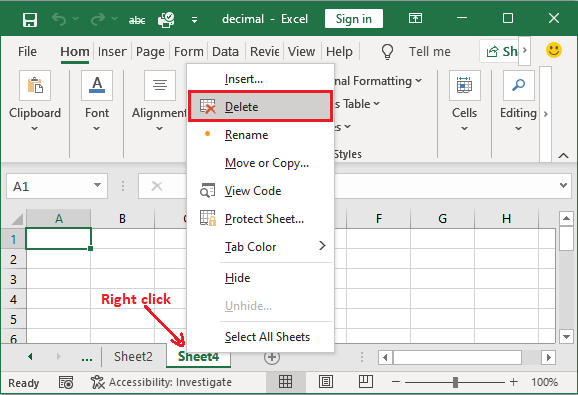This screenshot has width=578, height=395.
Task: Open the Name Box dropdown arrow
Action: coord(97,185)
